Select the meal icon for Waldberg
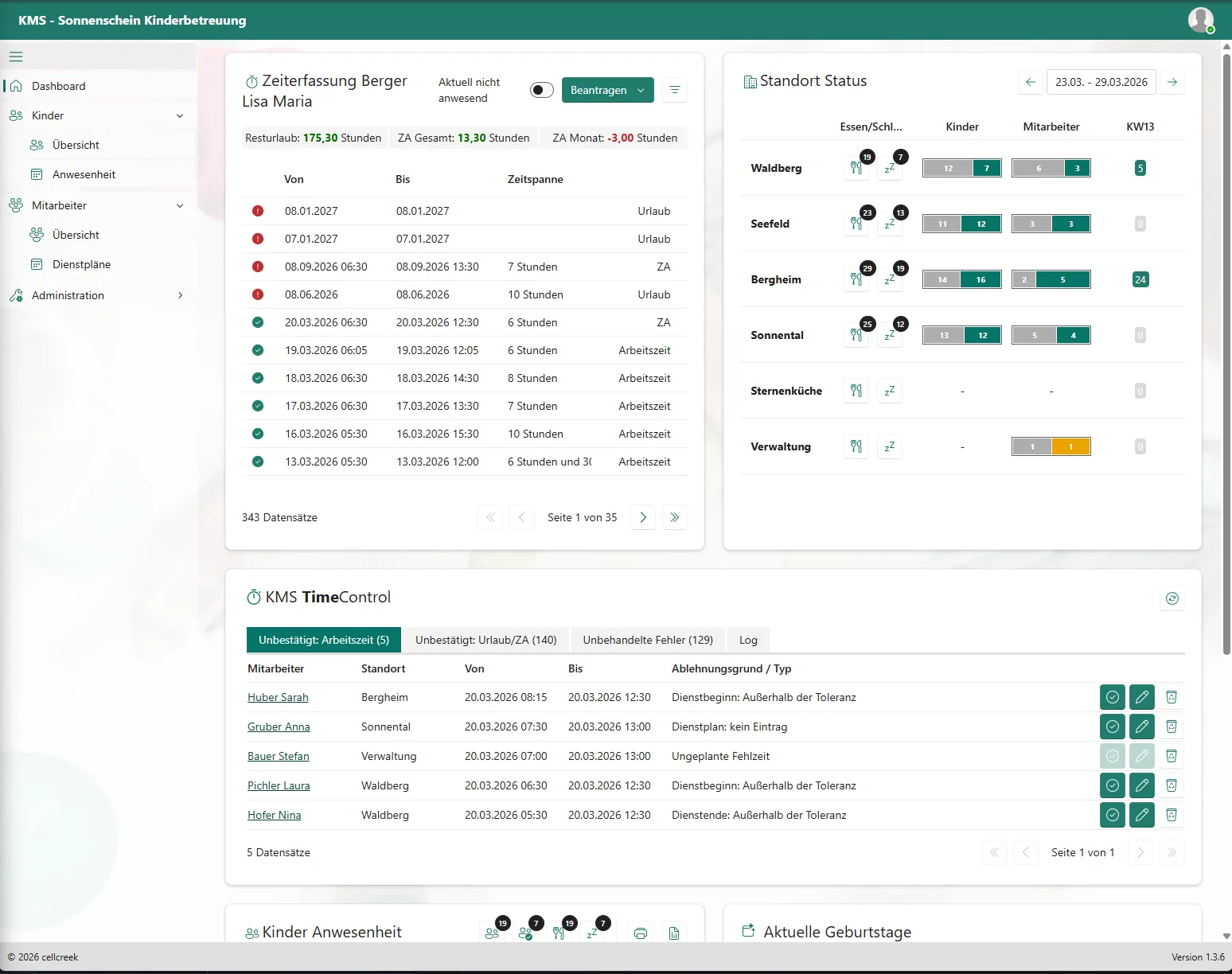 856,168
